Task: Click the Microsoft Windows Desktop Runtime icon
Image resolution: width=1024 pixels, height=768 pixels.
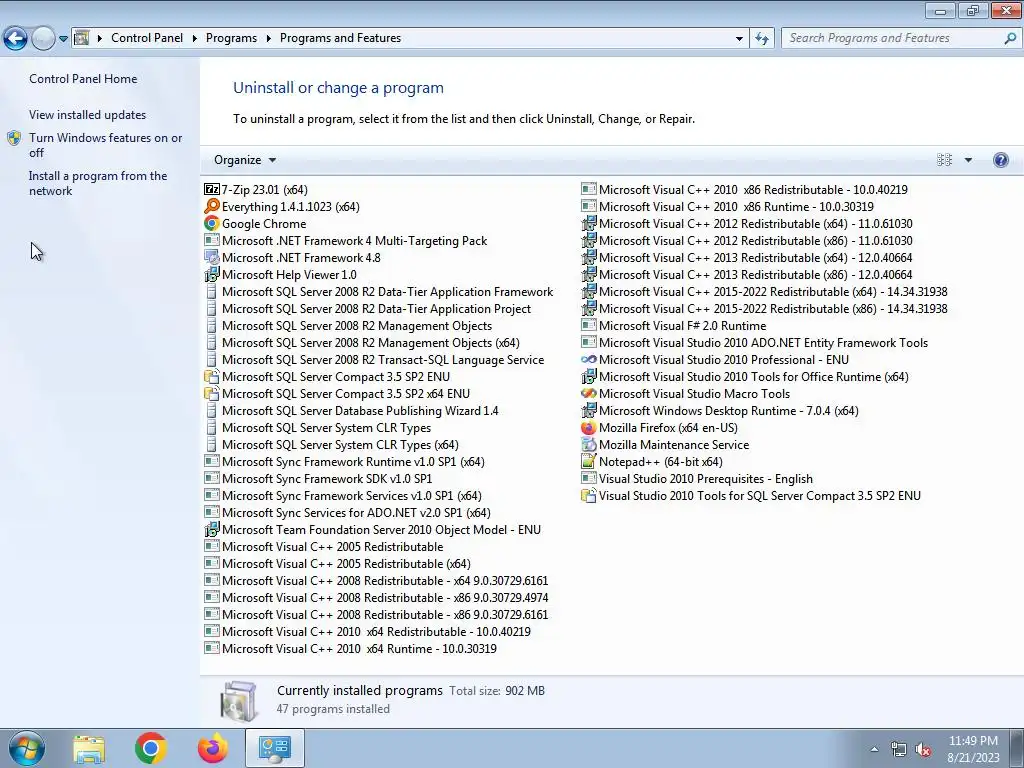Action: tap(588, 411)
